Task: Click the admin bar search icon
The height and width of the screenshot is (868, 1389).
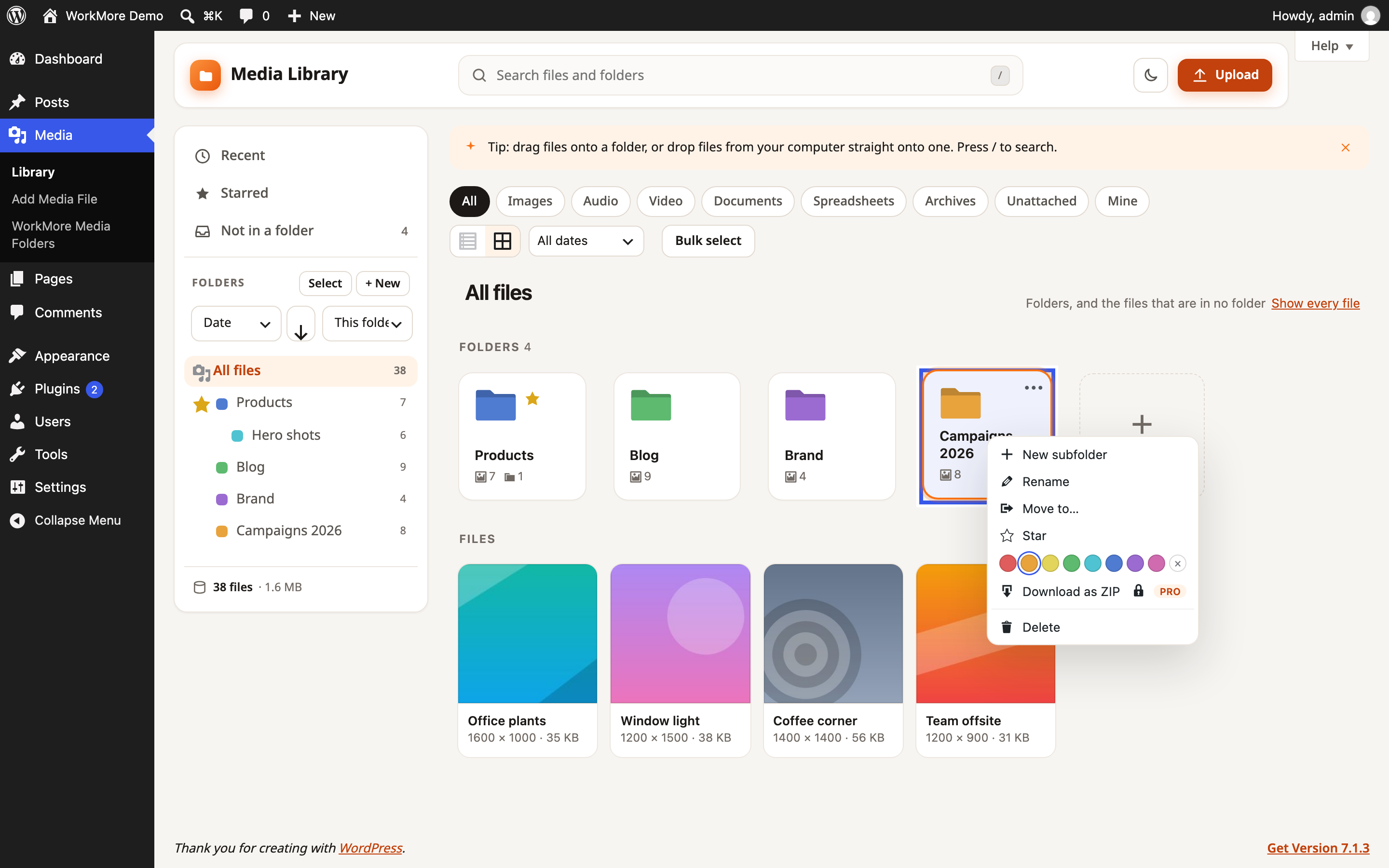Action: (x=187, y=15)
